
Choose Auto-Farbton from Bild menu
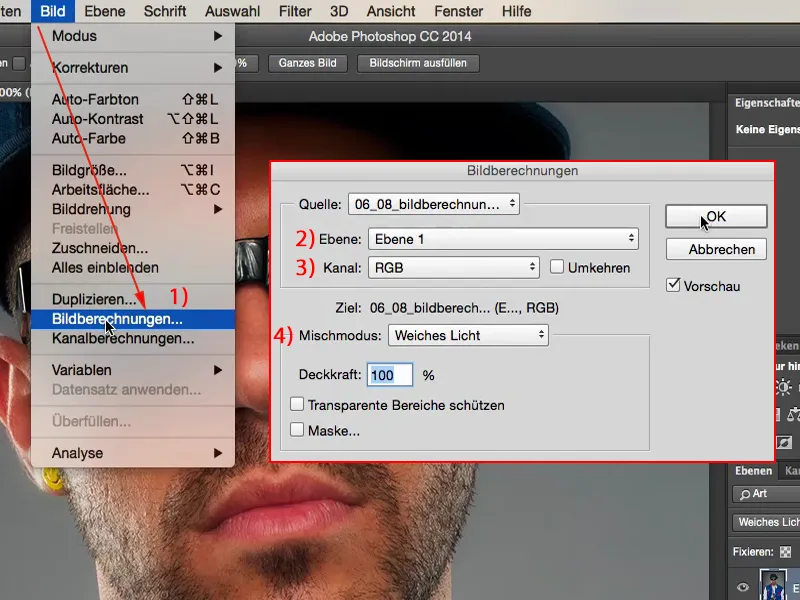(133, 99)
